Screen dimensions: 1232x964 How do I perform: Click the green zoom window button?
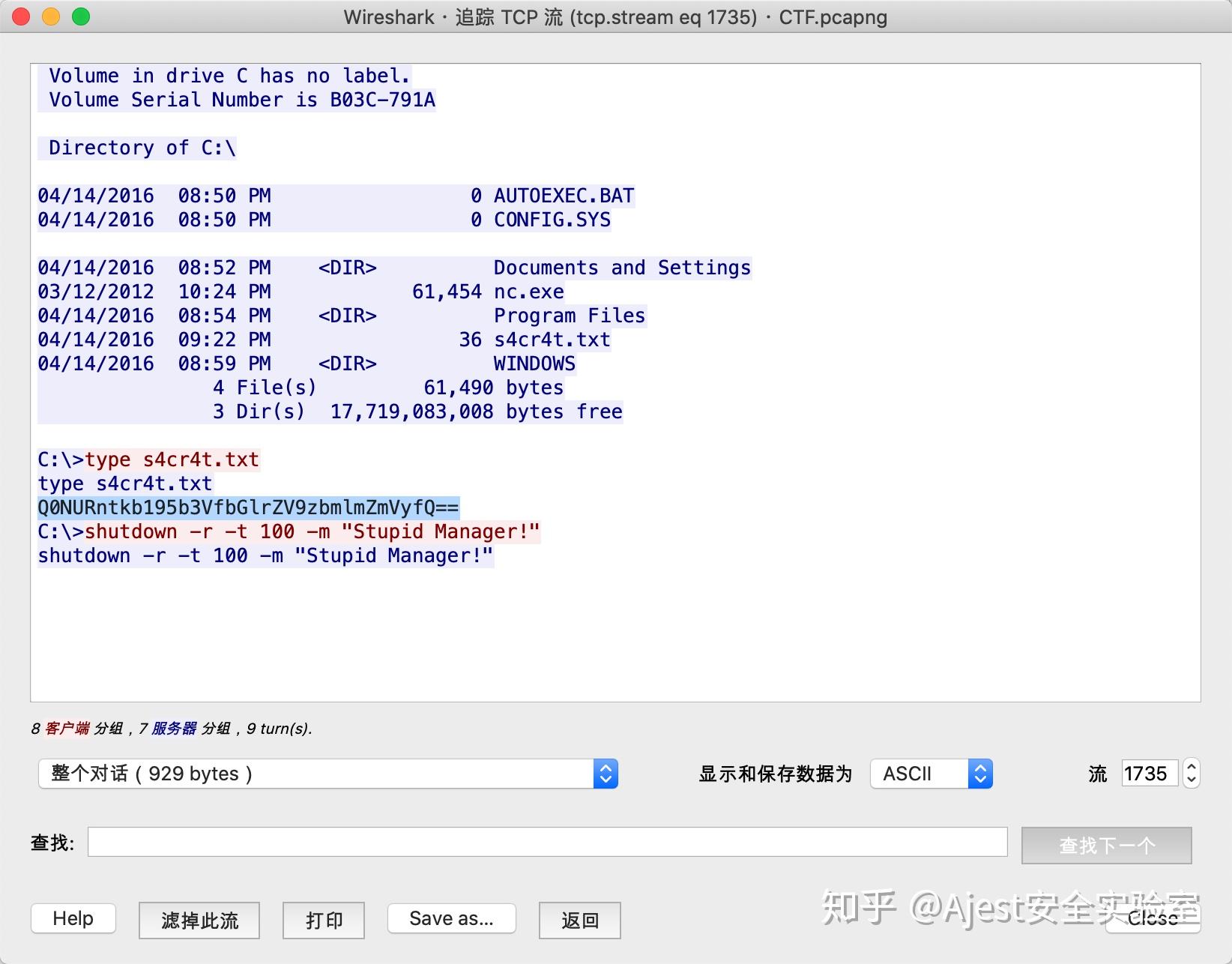coord(81,16)
